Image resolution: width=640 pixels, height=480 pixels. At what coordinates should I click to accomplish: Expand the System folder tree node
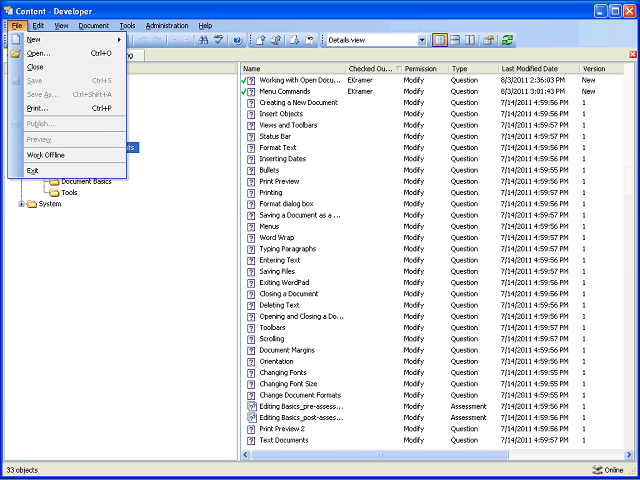click(x=22, y=204)
